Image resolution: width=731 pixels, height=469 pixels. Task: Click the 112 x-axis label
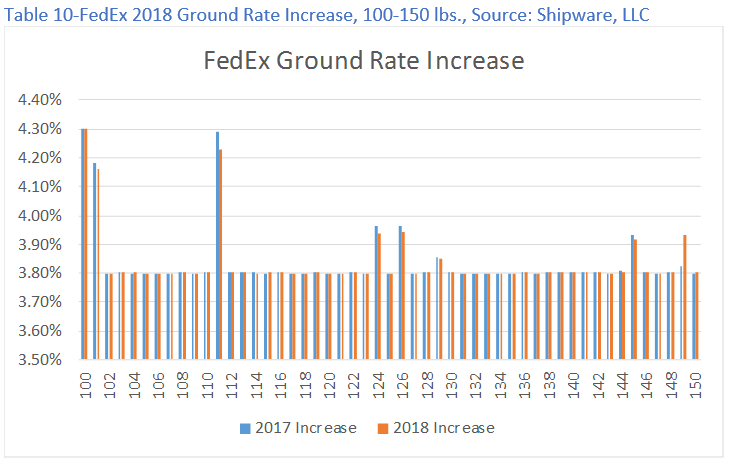[x=232, y=385]
